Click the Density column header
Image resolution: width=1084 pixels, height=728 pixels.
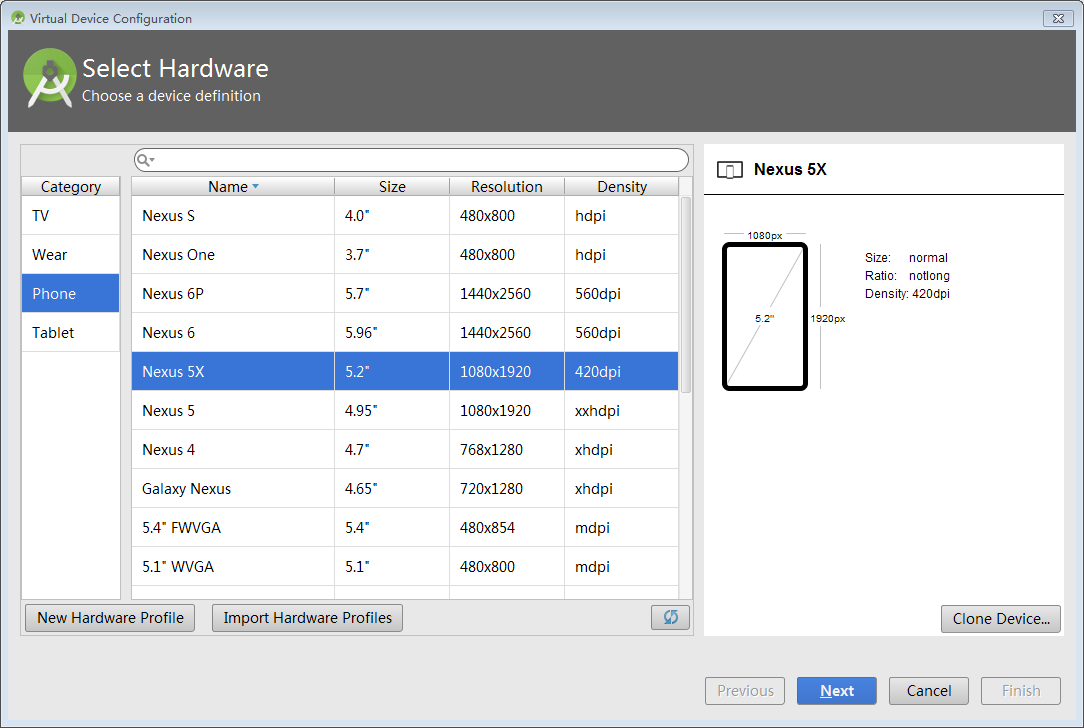click(x=621, y=186)
